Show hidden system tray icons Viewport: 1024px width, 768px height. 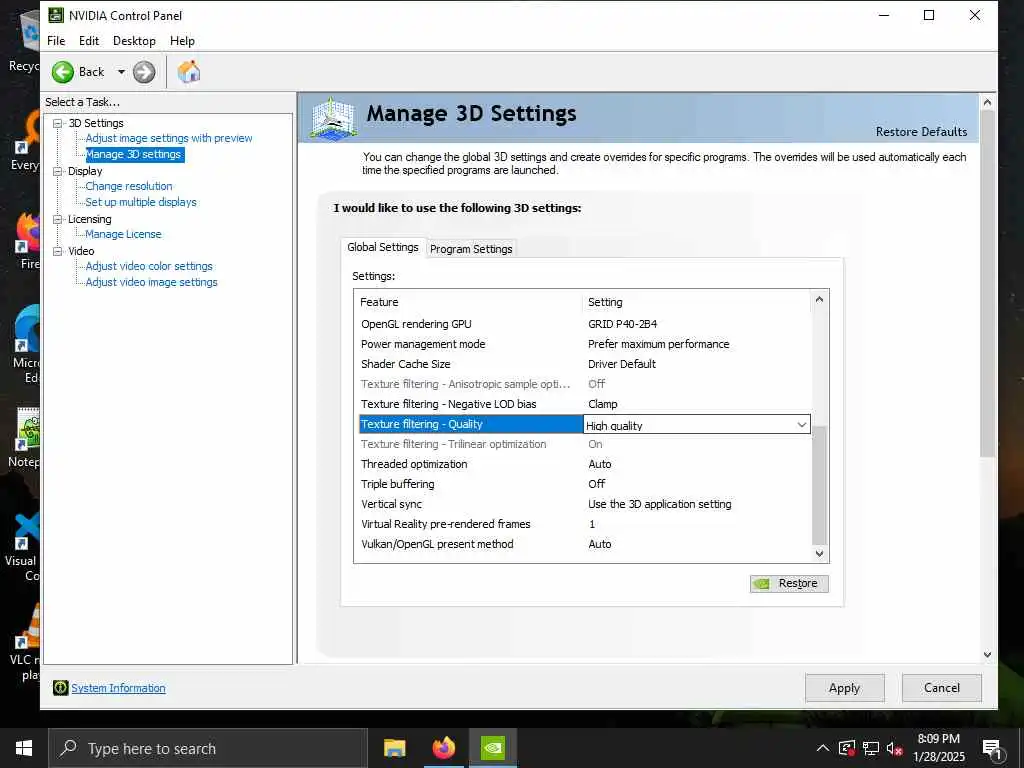[823, 748]
